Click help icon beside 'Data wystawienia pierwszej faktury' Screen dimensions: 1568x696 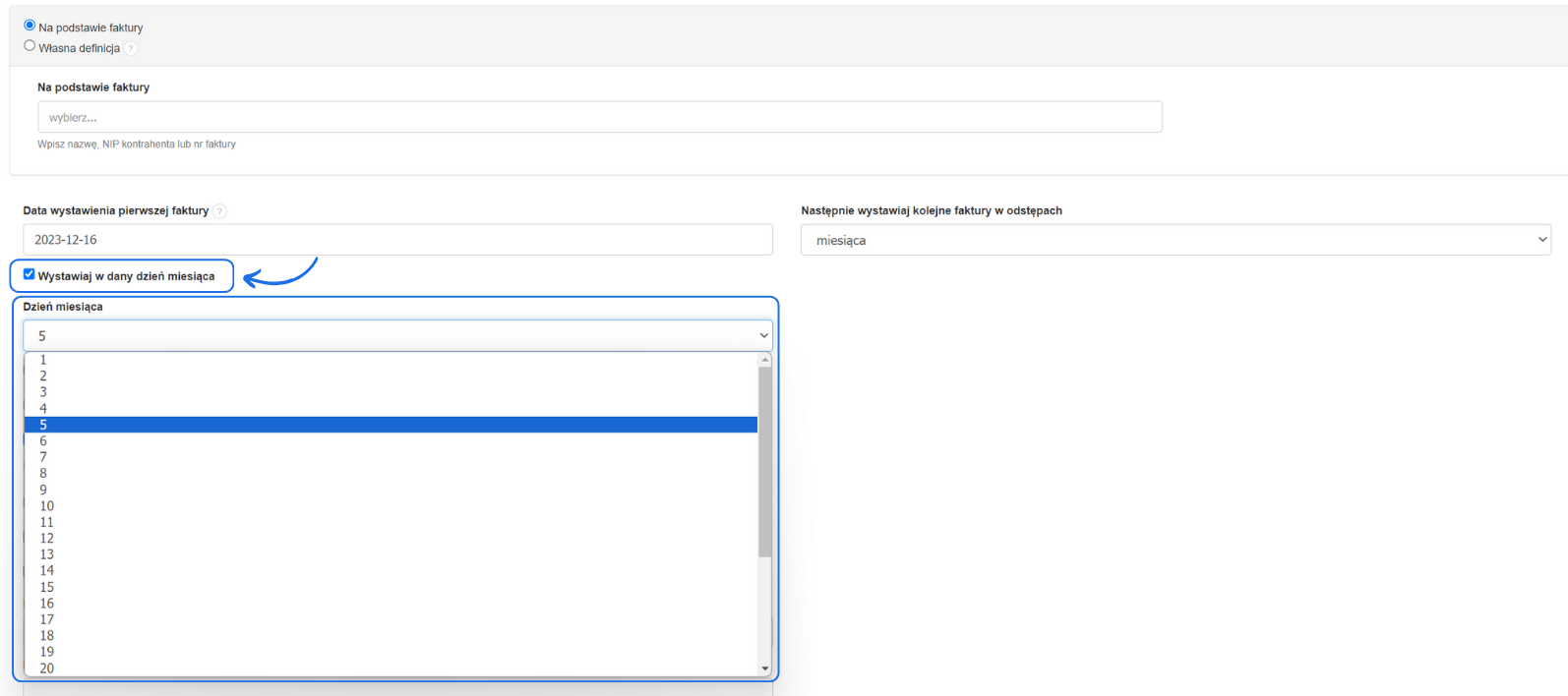click(220, 211)
